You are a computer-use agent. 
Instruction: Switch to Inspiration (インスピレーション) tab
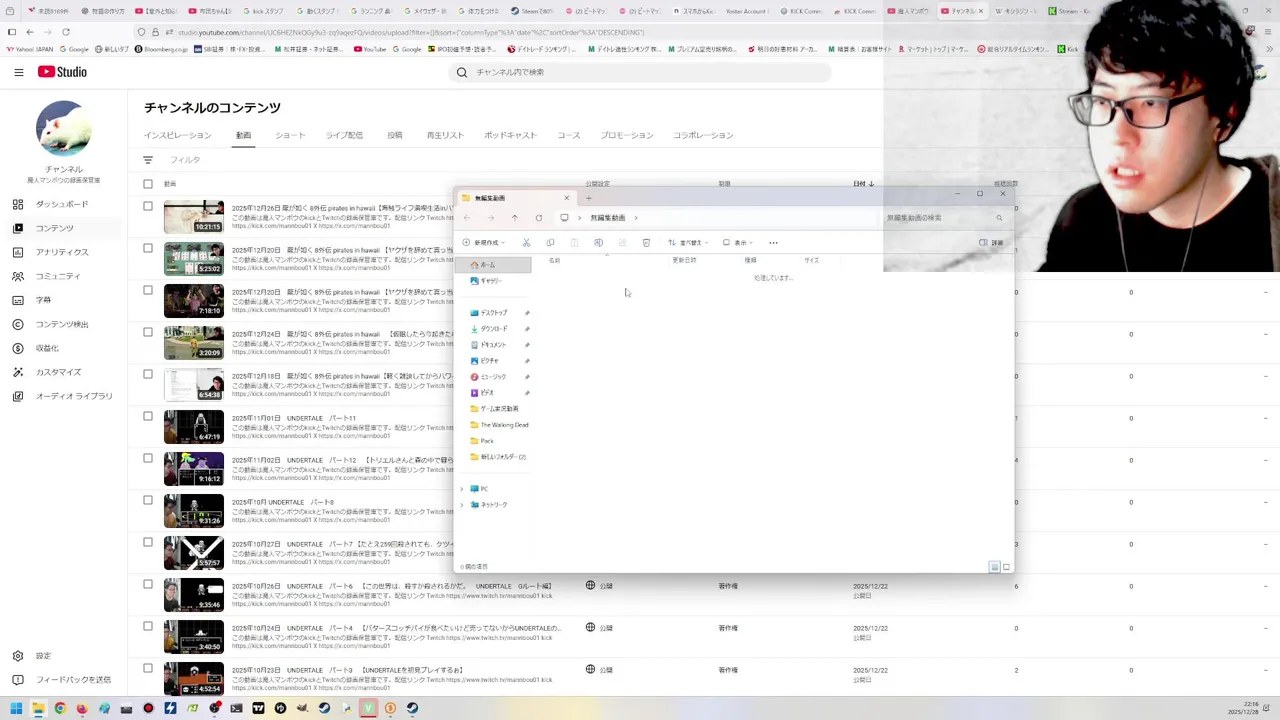[177, 135]
